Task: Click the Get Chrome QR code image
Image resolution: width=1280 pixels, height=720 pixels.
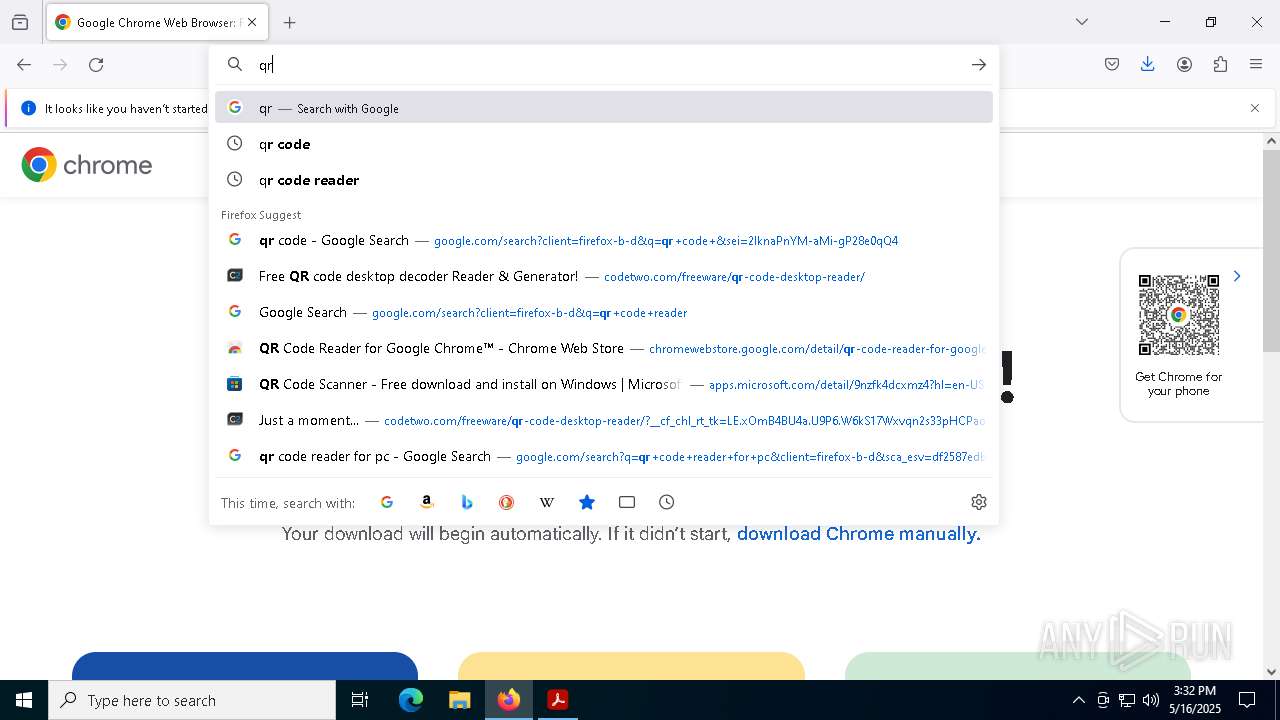Action: 1179,315
